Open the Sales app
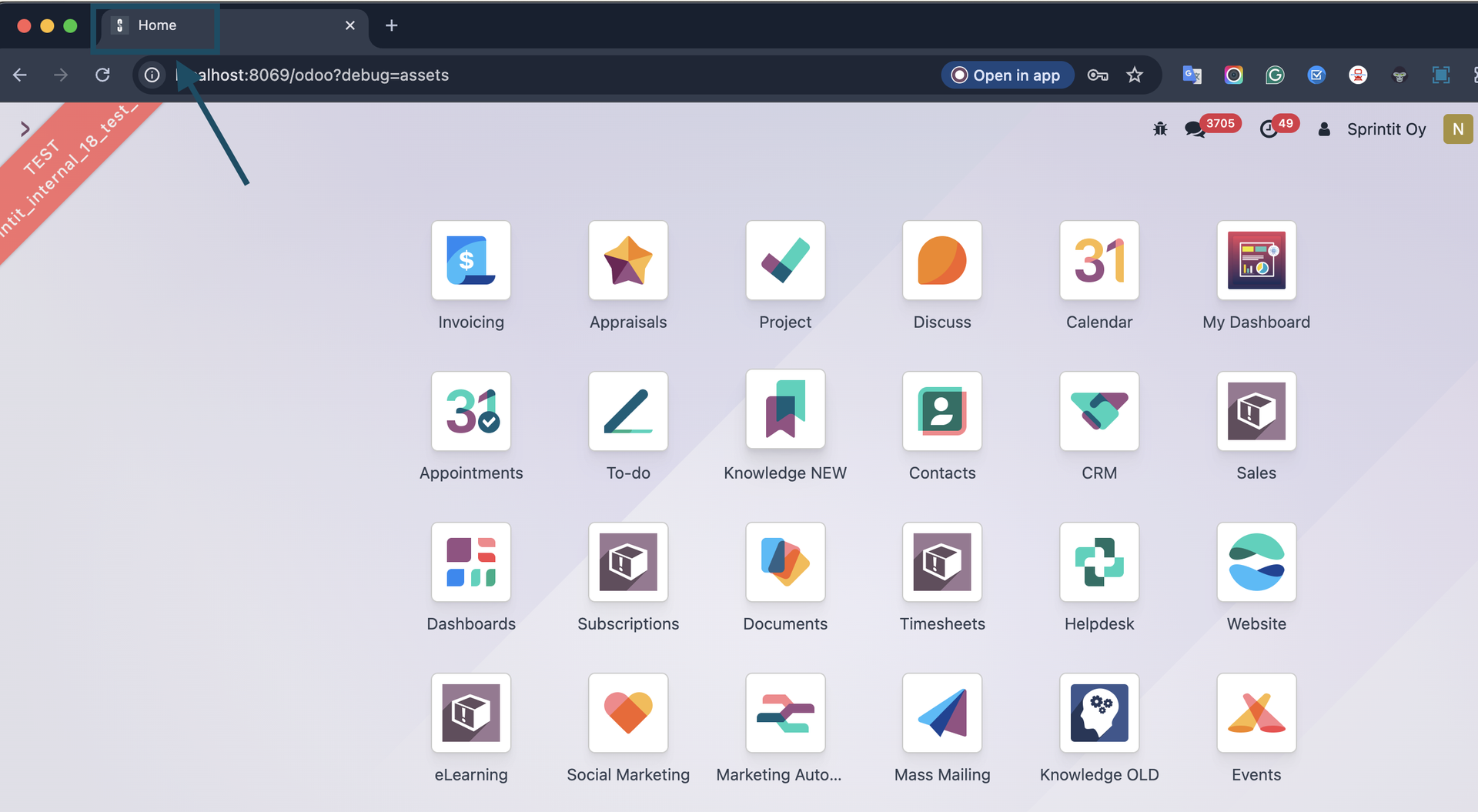 click(x=1256, y=411)
